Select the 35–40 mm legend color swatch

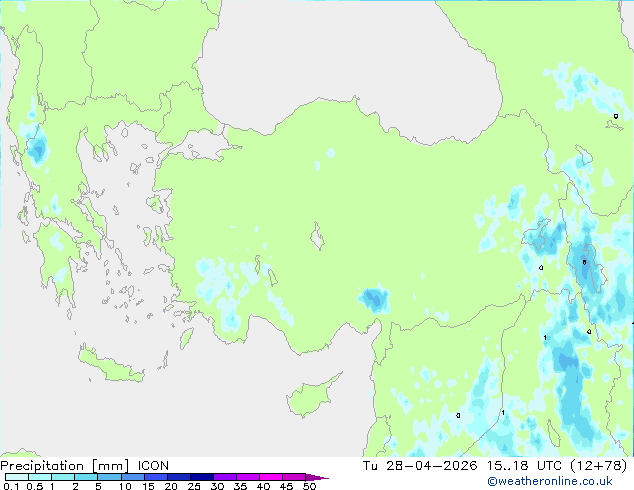pyautogui.click(x=248, y=477)
